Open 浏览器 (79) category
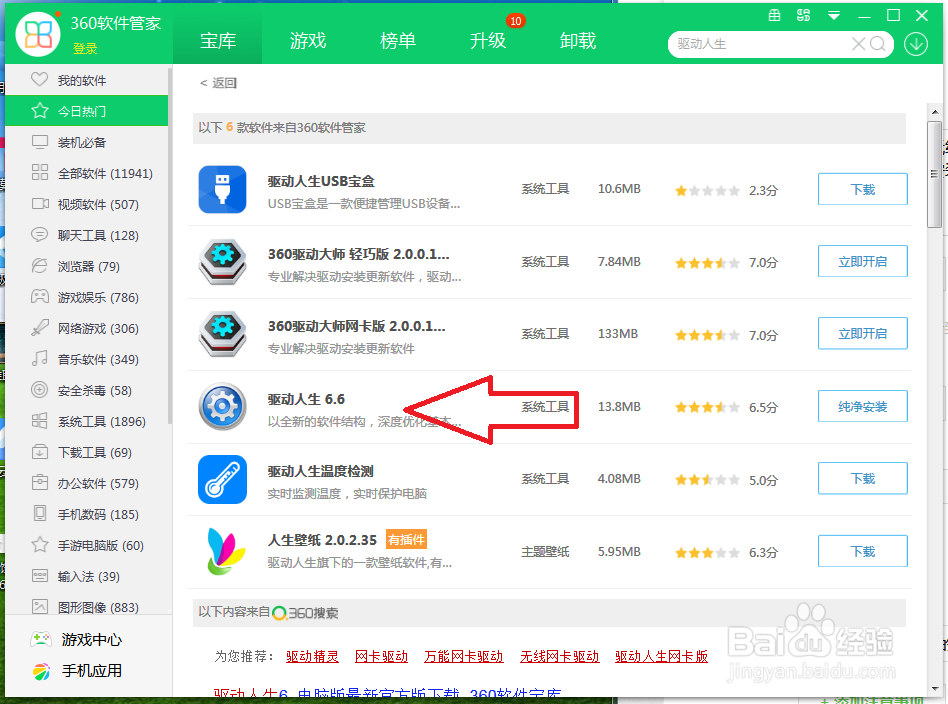The width and height of the screenshot is (948, 704). point(86,266)
